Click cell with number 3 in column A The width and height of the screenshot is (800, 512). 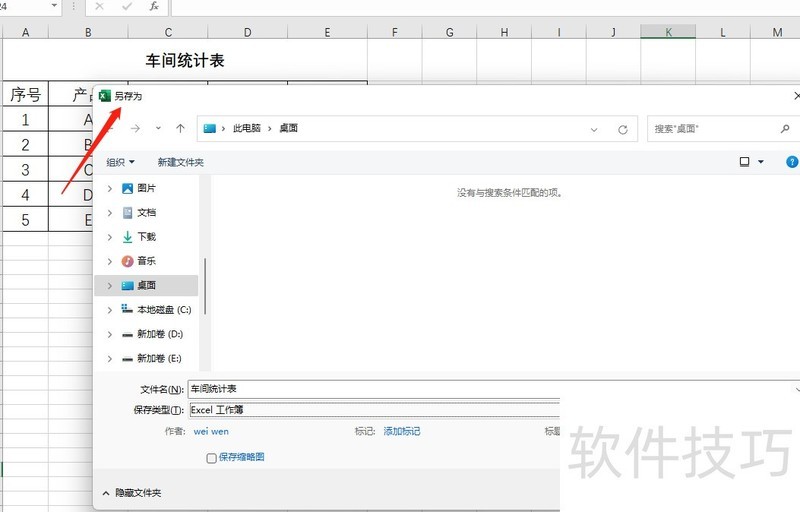[26, 169]
